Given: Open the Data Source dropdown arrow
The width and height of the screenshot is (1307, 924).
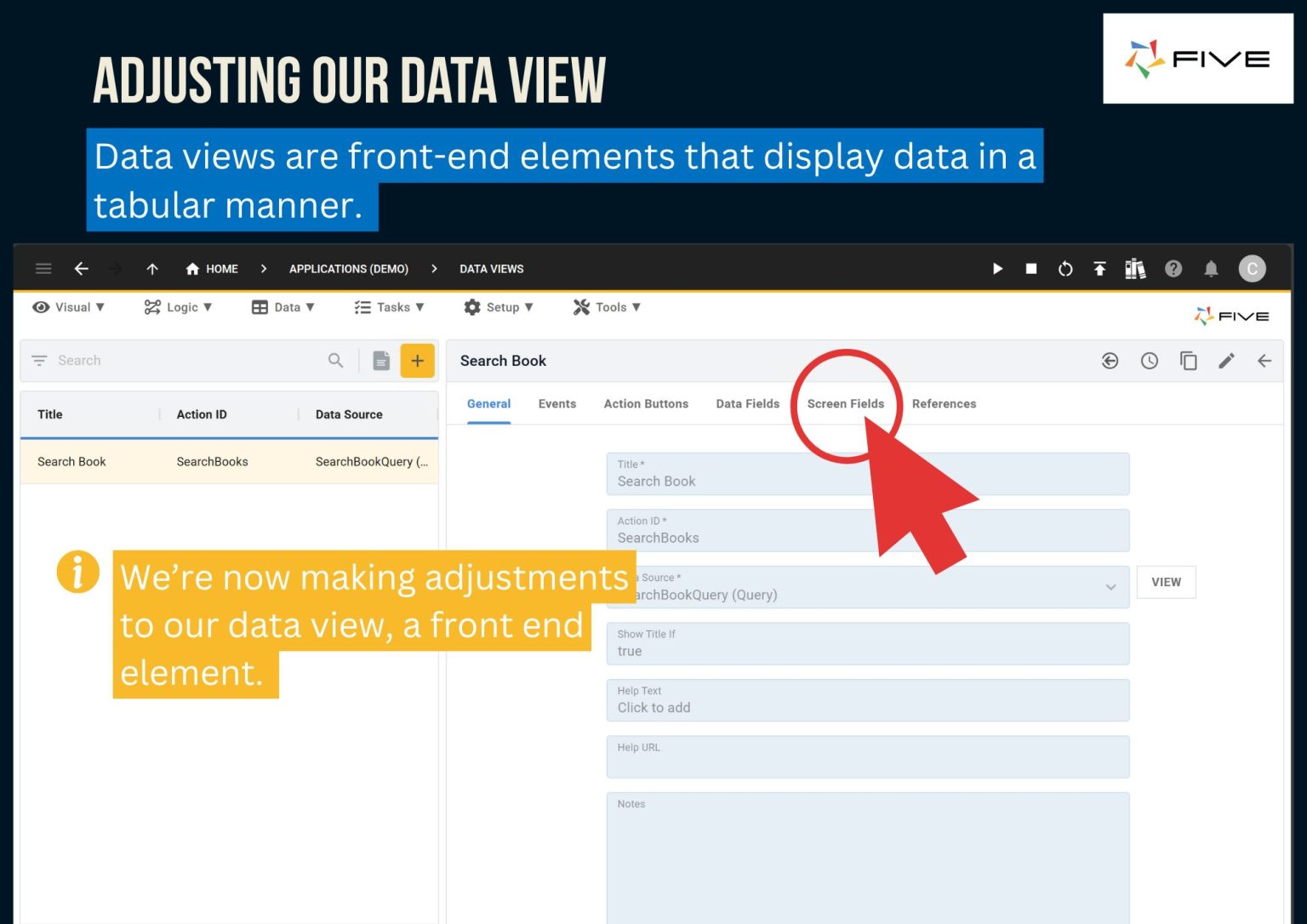Looking at the screenshot, I should click(x=1110, y=587).
